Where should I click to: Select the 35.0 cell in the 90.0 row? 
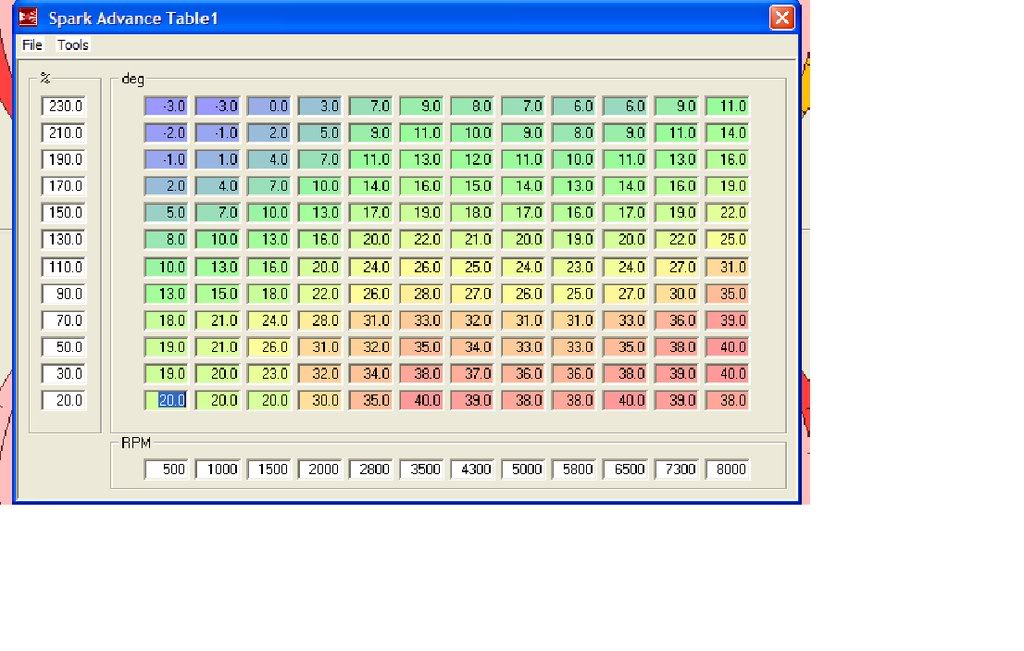click(727, 294)
